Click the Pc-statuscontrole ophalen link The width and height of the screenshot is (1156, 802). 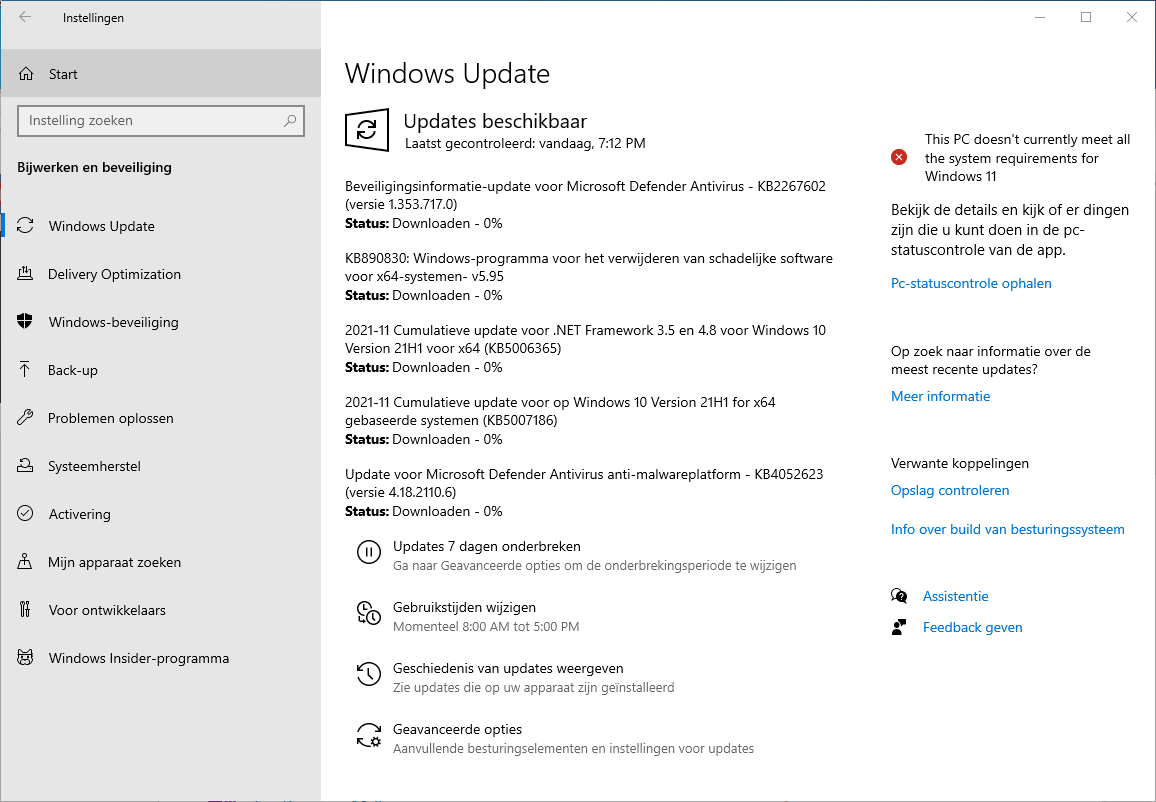click(x=971, y=283)
